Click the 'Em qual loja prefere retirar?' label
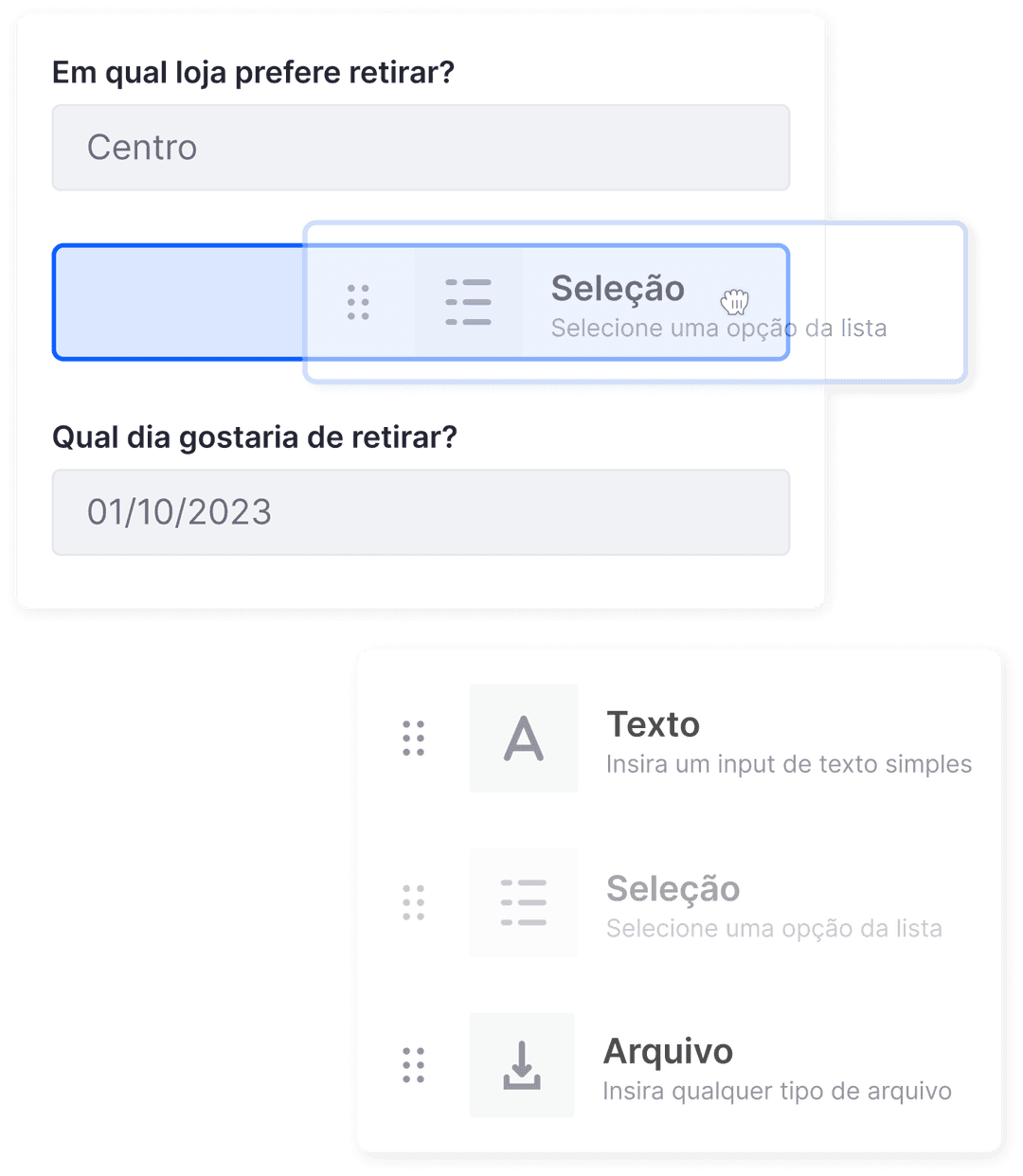Image resolution: width=1023 pixels, height=1176 pixels. click(253, 72)
